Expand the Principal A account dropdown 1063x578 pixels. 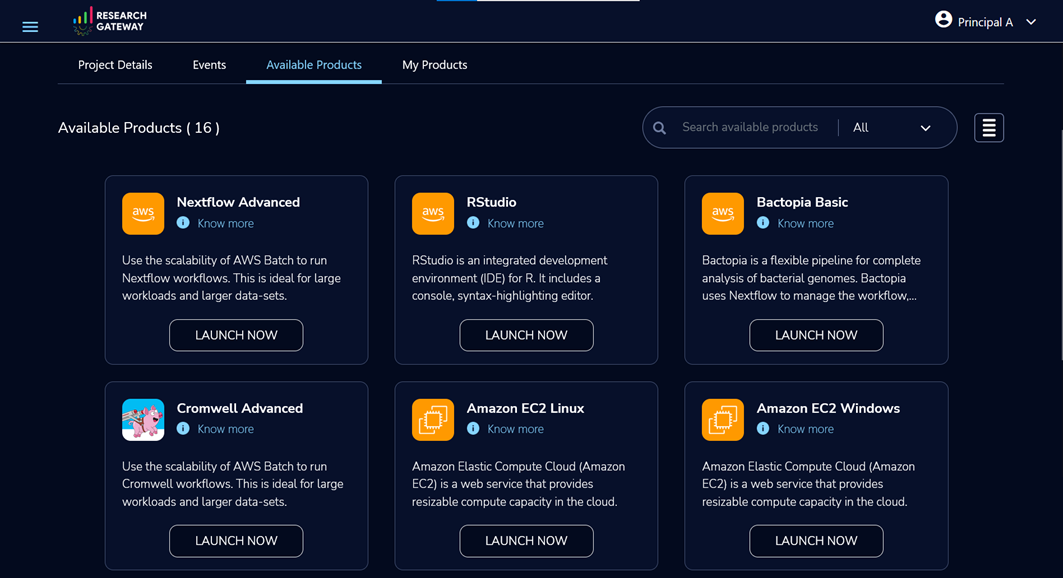[1030, 22]
